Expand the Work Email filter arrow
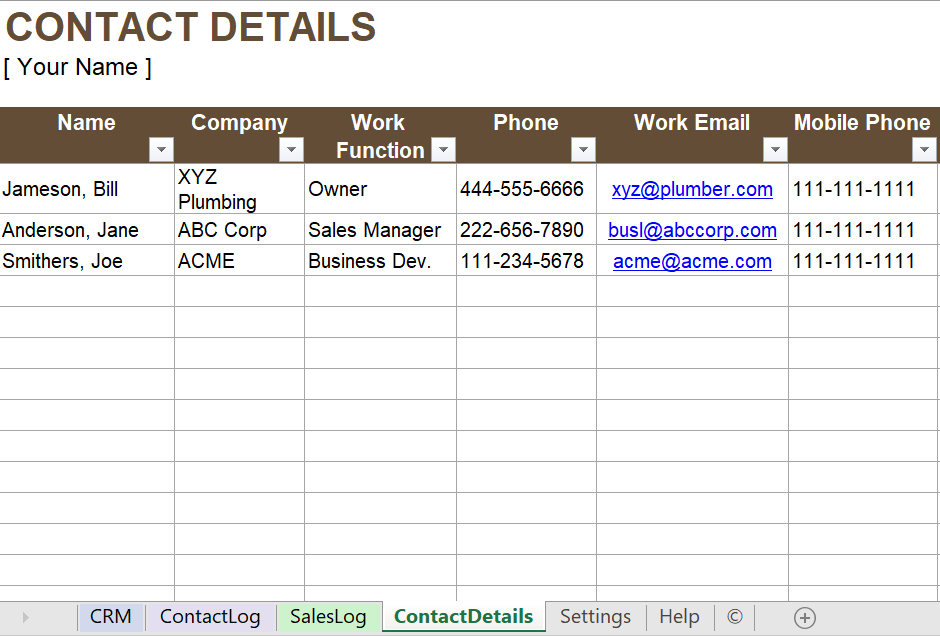Image resolution: width=940 pixels, height=636 pixels. (x=775, y=150)
